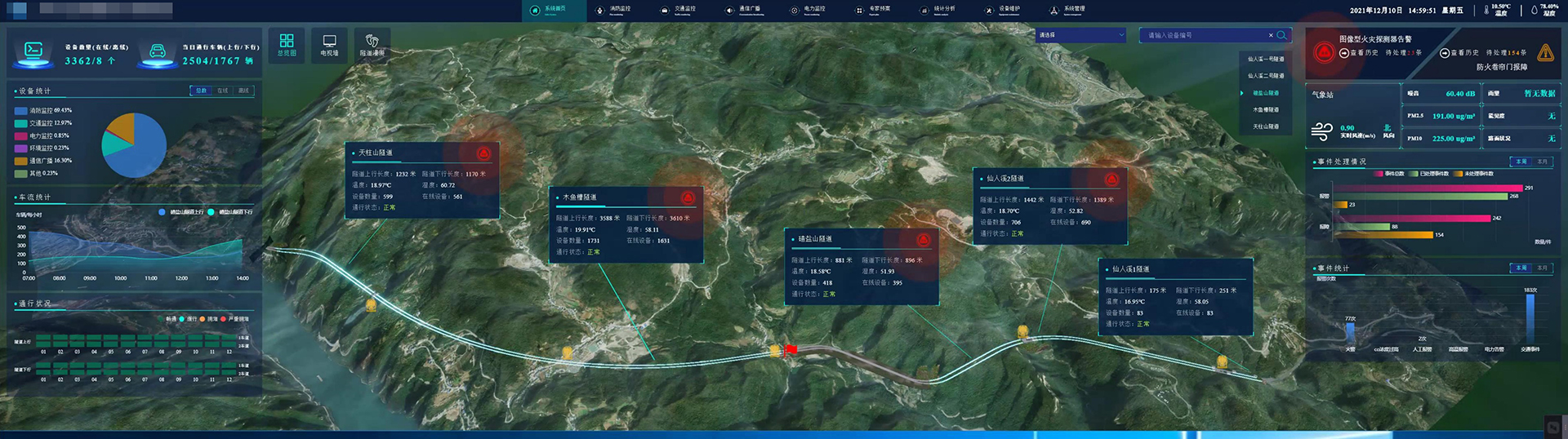Image resolution: width=1568 pixels, height=439 pixels.
Task: Switch device statistics to 在线
Action: coord(222,91)
